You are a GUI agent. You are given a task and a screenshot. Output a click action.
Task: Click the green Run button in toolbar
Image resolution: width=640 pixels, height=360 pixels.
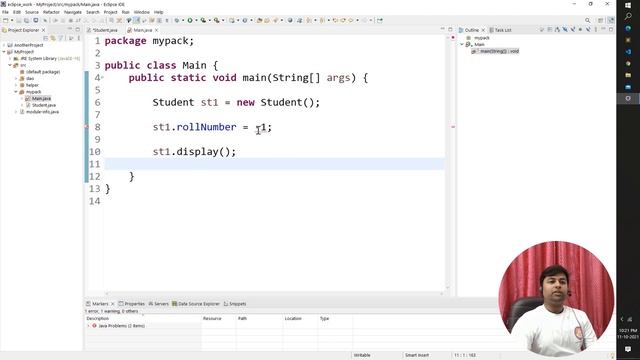[x=190, y=20]
